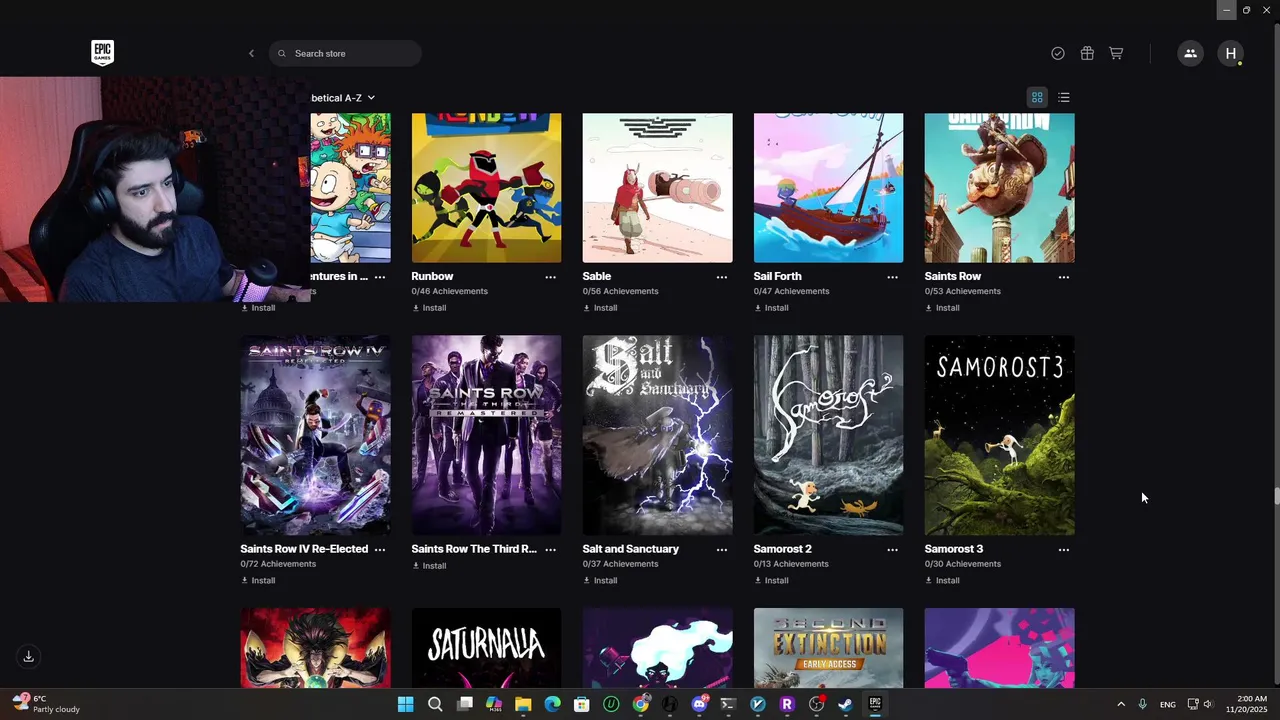1280x720 pixels.
Task: Open File Explorer from taskbar
Action: point(523,704)
